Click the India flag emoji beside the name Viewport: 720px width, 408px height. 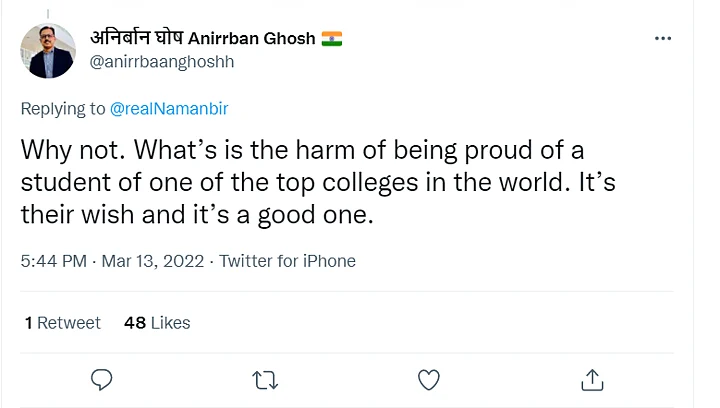pyautogui.click(x=332, y=39)
